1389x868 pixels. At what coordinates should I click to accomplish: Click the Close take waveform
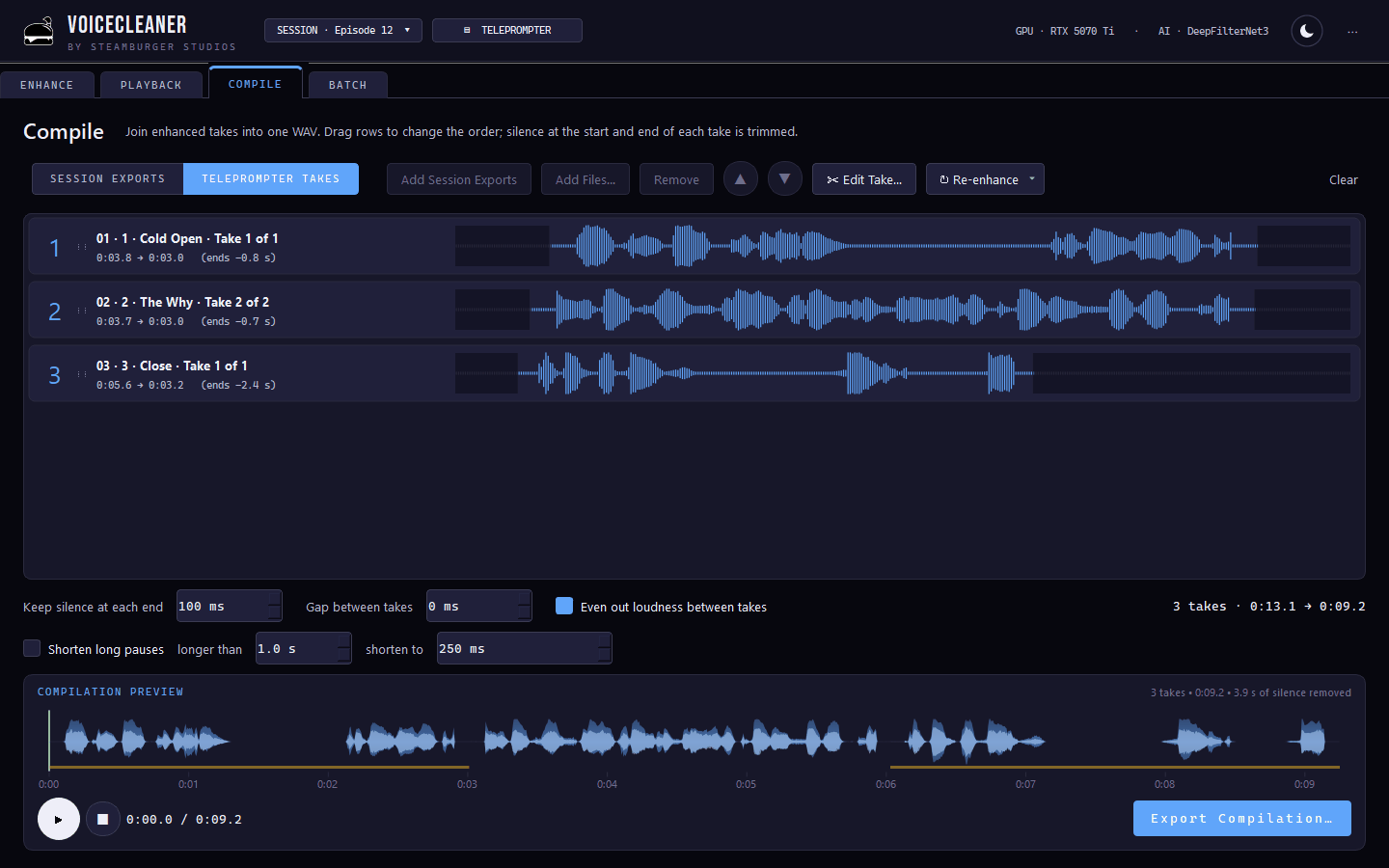[x=903, y=373]
